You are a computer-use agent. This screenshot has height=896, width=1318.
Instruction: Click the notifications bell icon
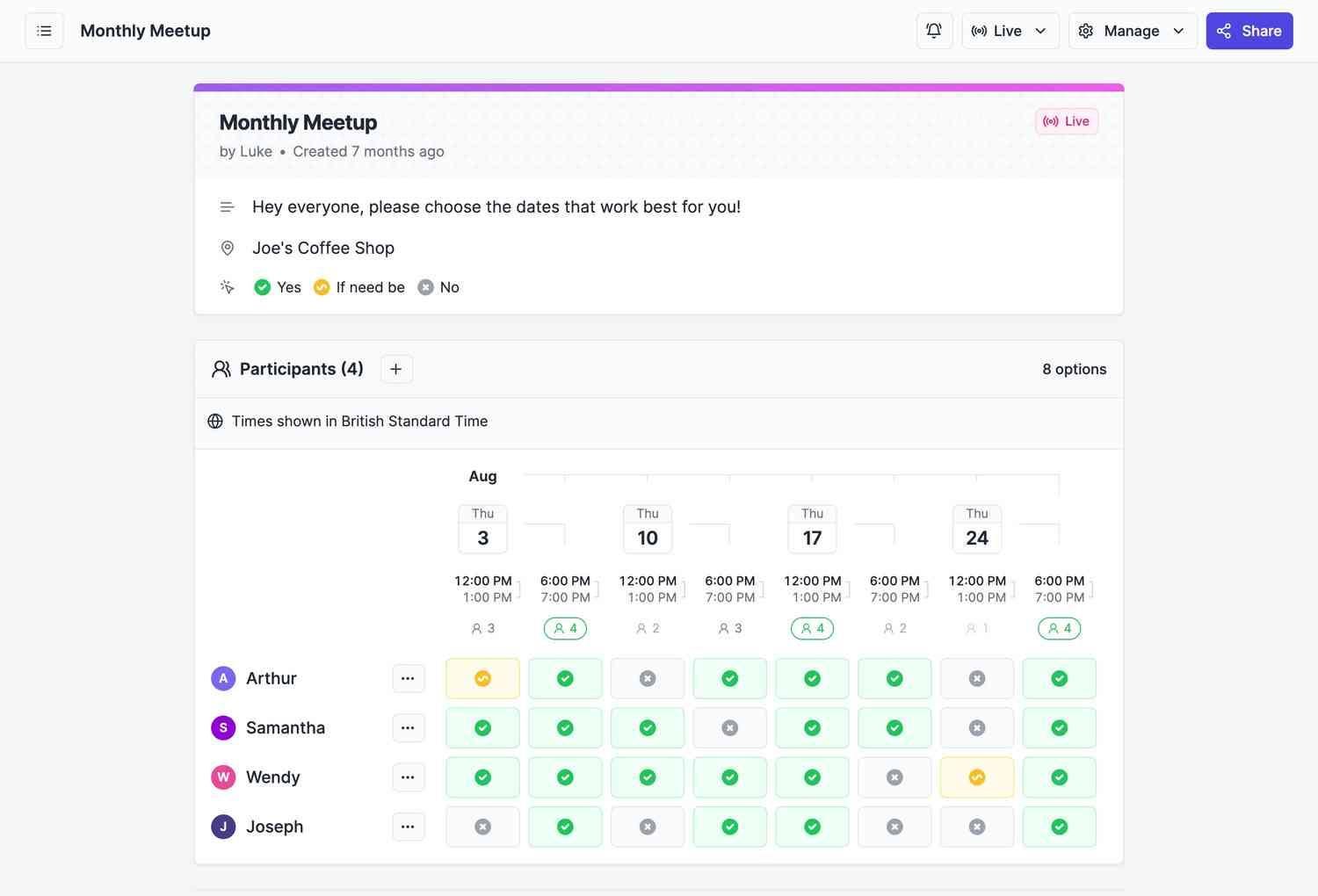934,31
